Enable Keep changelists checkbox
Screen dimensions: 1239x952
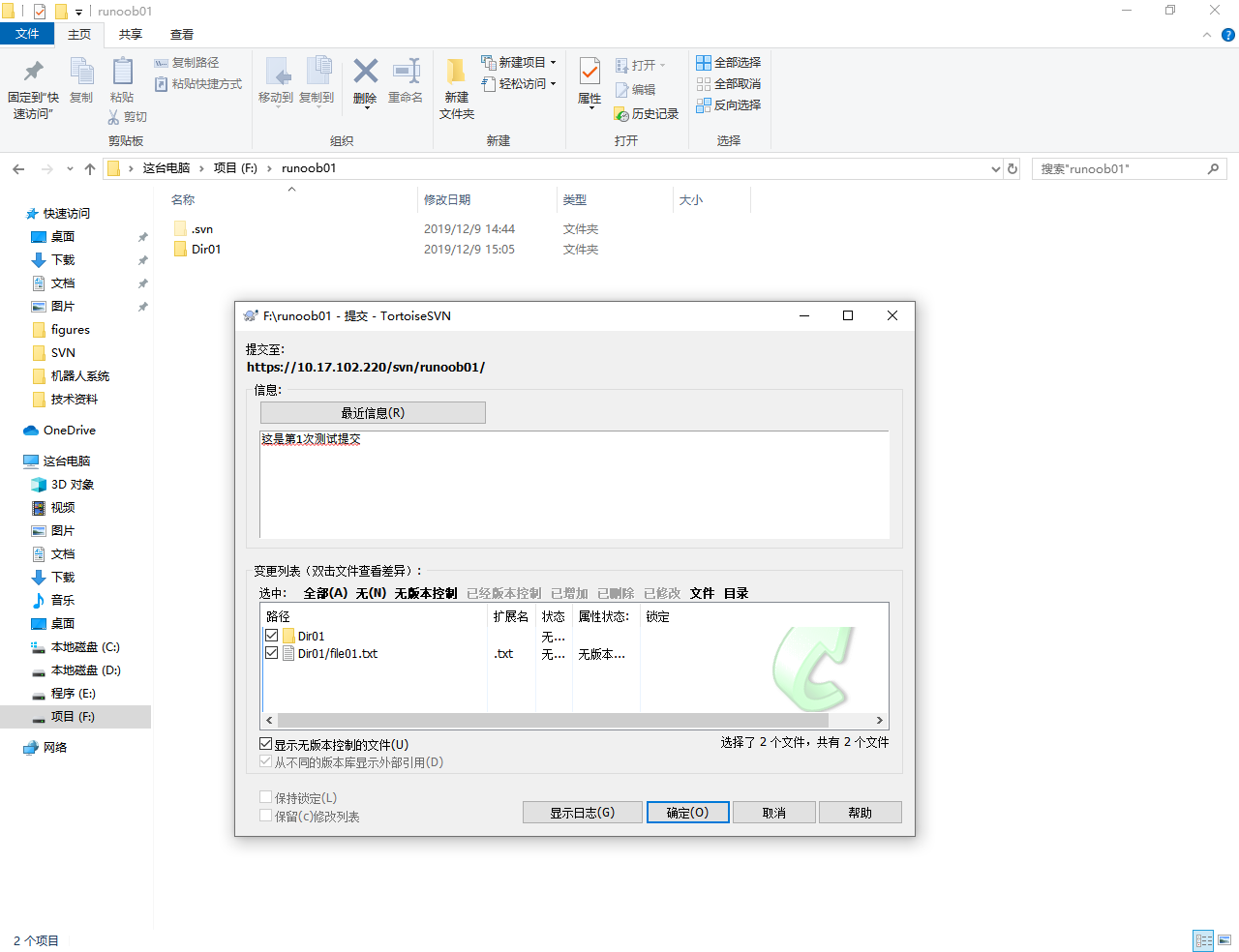click(x=266, y=816)
